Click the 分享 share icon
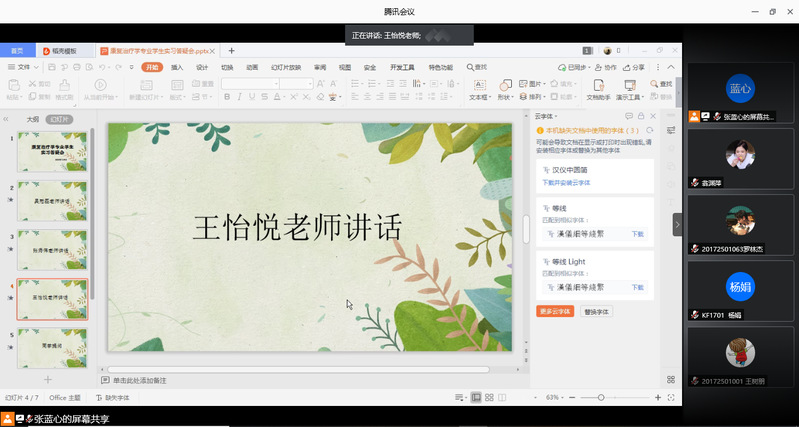The width and height of the screenshot is (799, 427). coord(635,67)
